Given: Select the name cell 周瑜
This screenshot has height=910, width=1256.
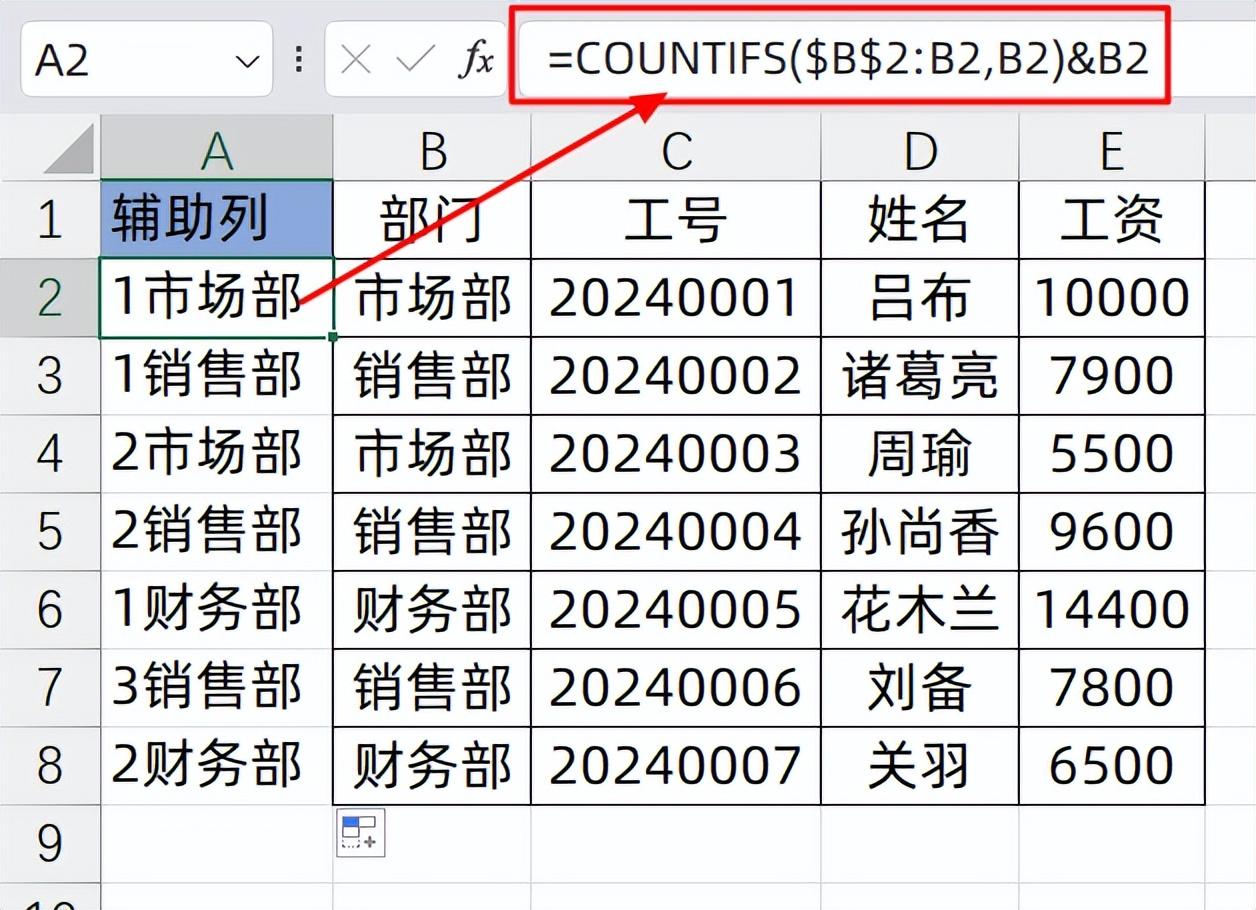Looking at the screenshot, I should point(919,453).
